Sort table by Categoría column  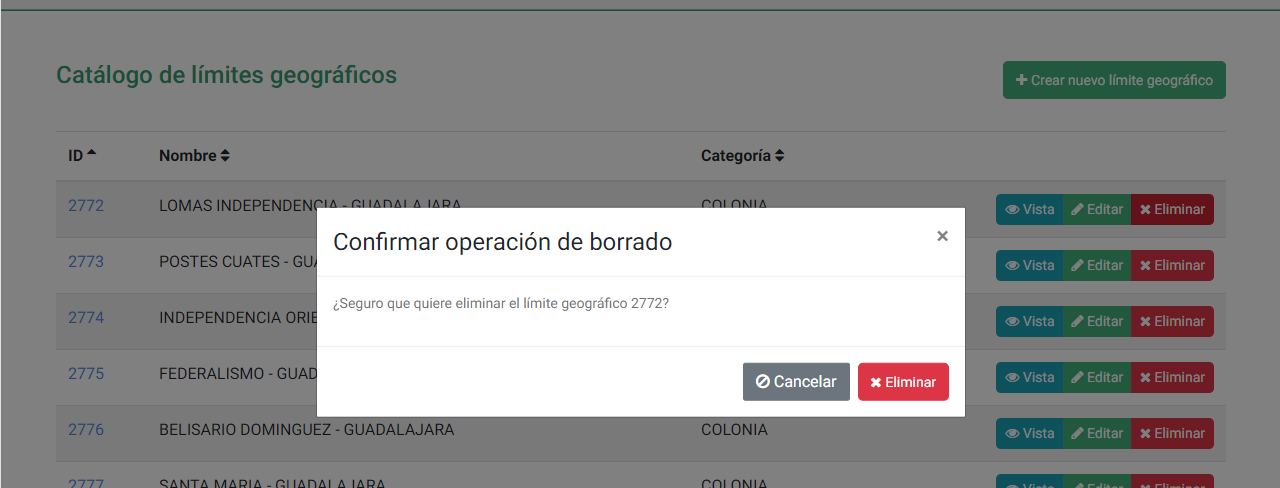tap(742, 156)
